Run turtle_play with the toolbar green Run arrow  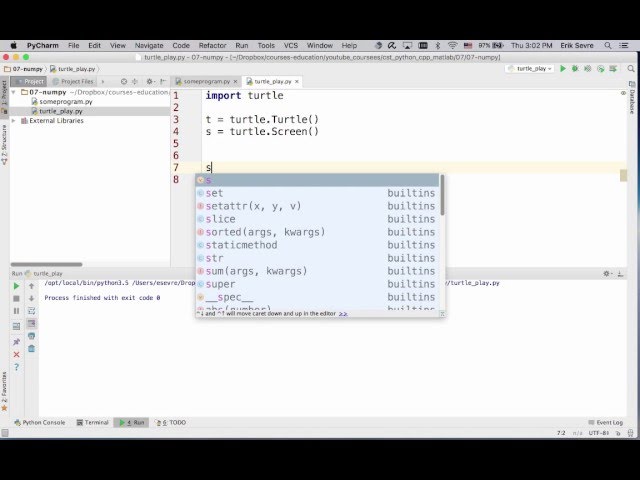[x=563, y=69]
